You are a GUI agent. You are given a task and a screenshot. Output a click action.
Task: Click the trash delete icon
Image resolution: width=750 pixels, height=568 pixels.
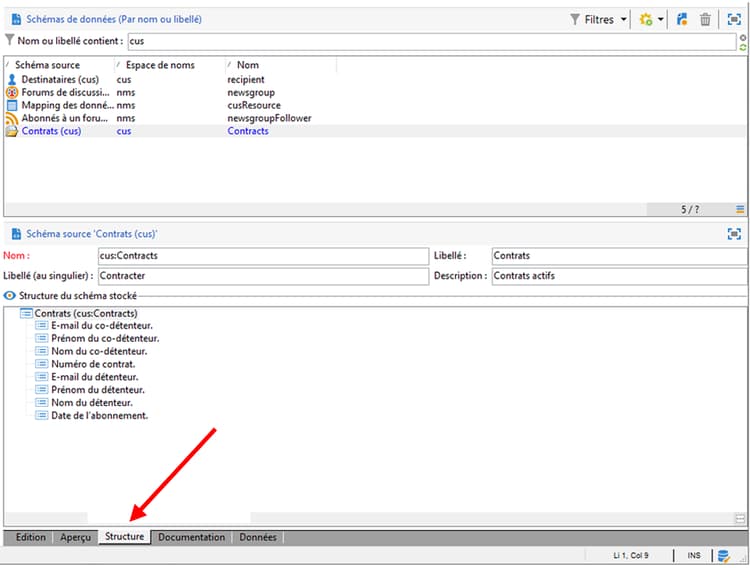coord(705,20)
